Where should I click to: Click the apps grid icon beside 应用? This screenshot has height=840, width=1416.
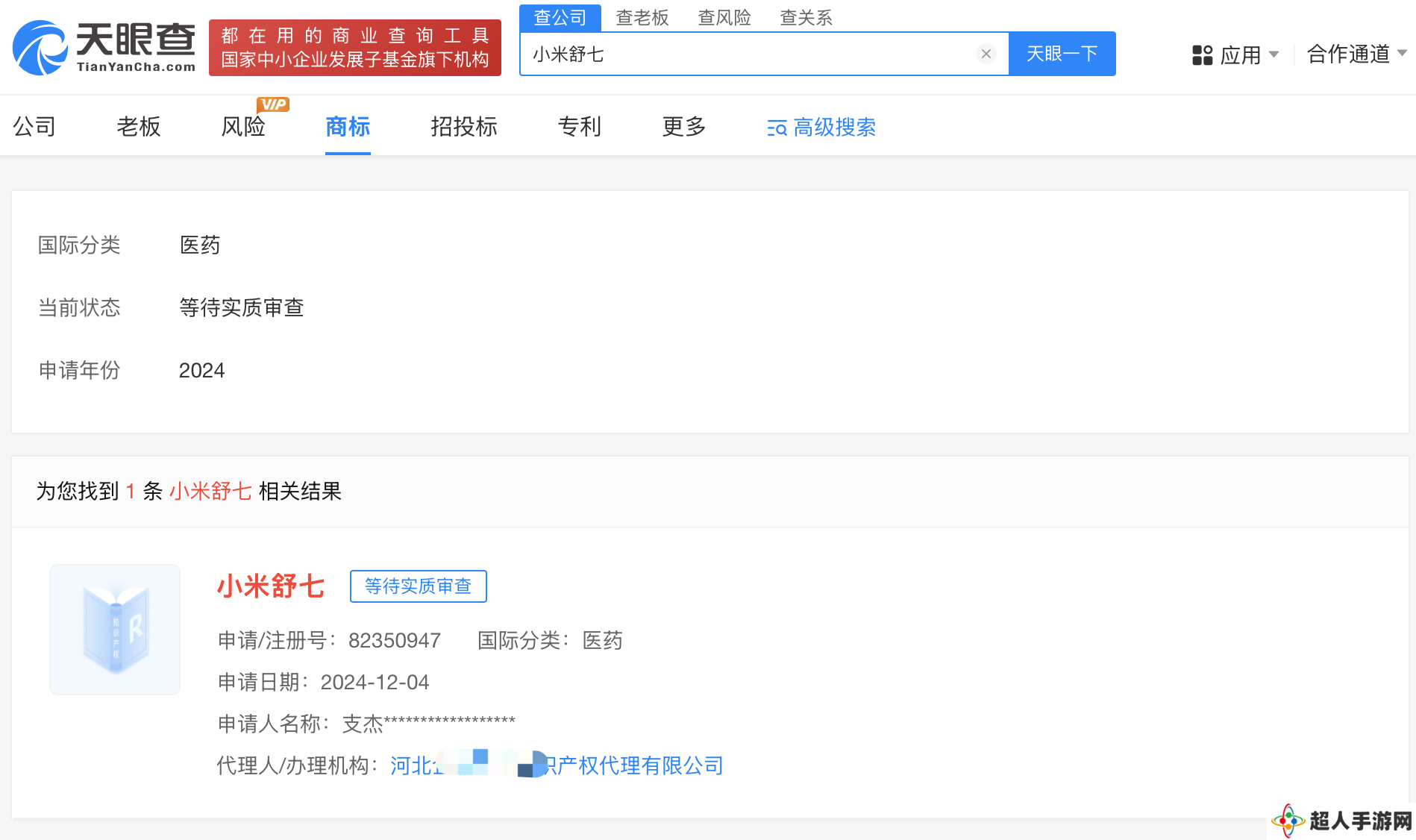(1202, 55)
